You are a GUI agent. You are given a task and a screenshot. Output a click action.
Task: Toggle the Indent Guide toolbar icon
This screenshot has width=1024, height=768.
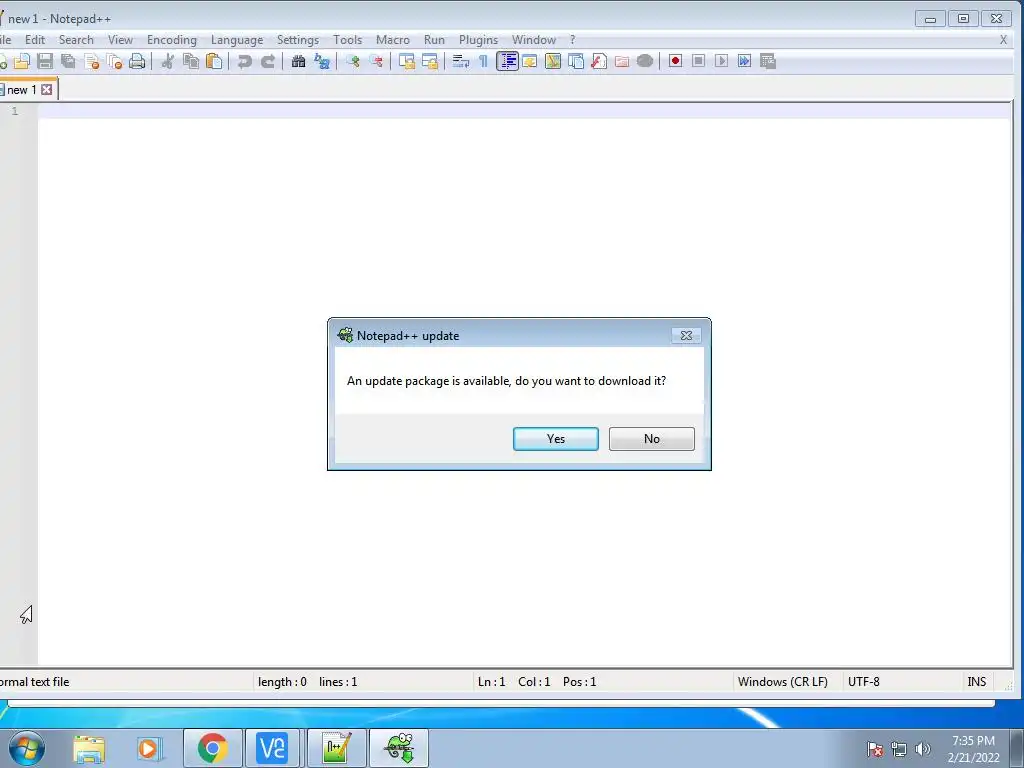pos(507,61)
